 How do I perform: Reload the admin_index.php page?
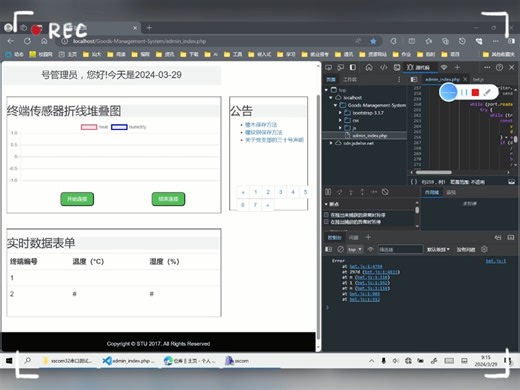27,41
